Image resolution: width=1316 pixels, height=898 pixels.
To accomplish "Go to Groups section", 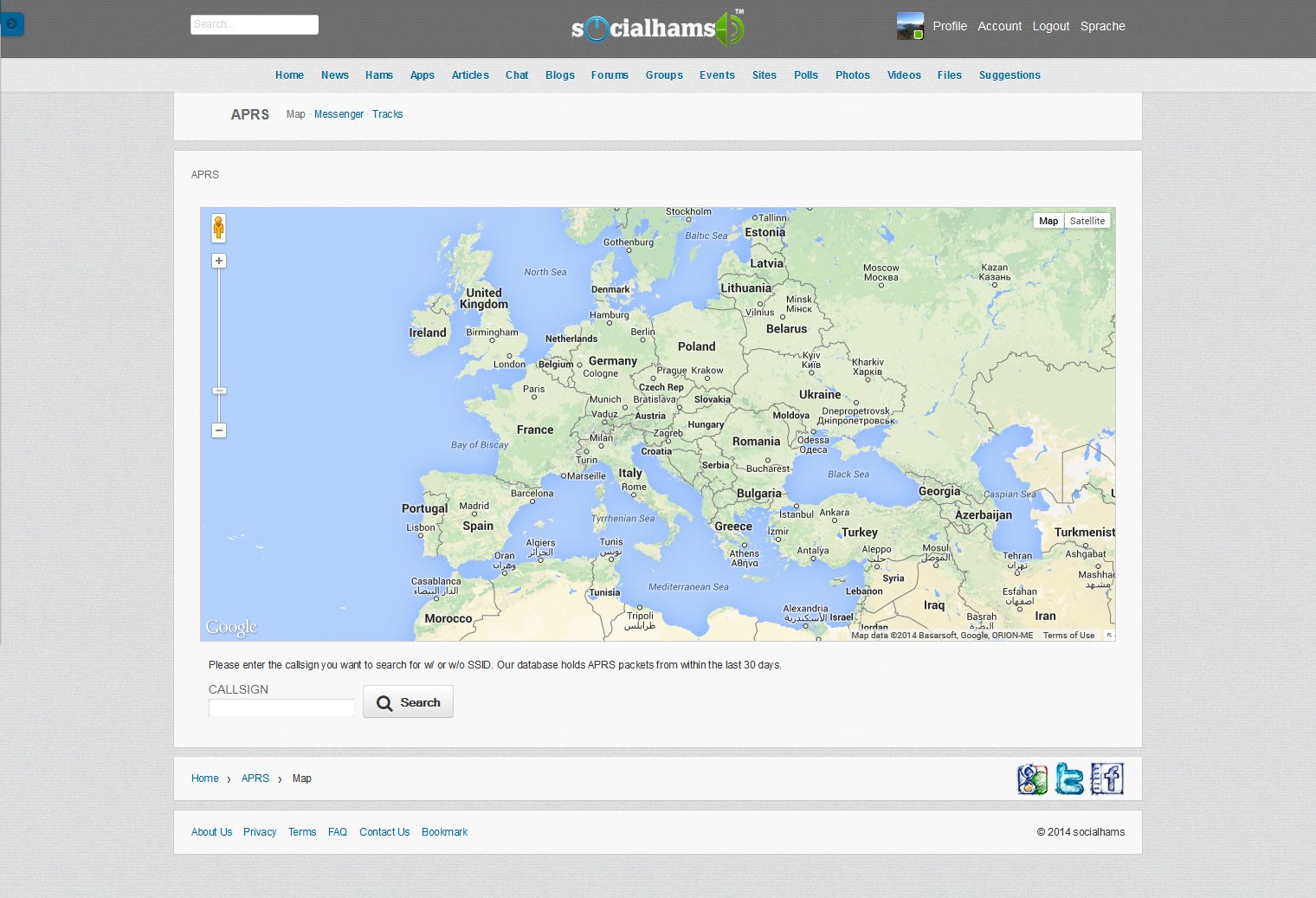I will click(x=664, y=75).
